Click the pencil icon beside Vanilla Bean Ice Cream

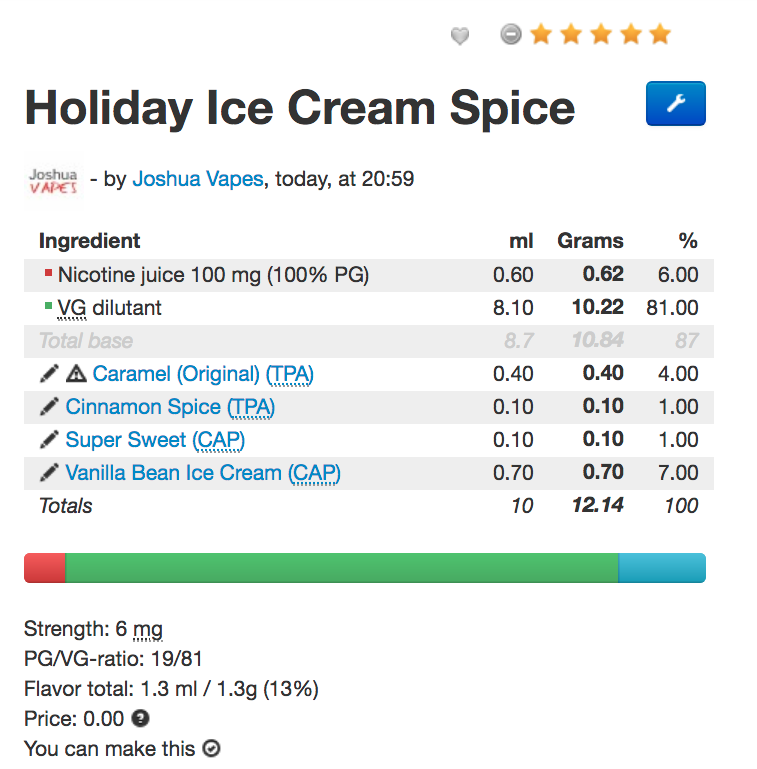point(49,473)
